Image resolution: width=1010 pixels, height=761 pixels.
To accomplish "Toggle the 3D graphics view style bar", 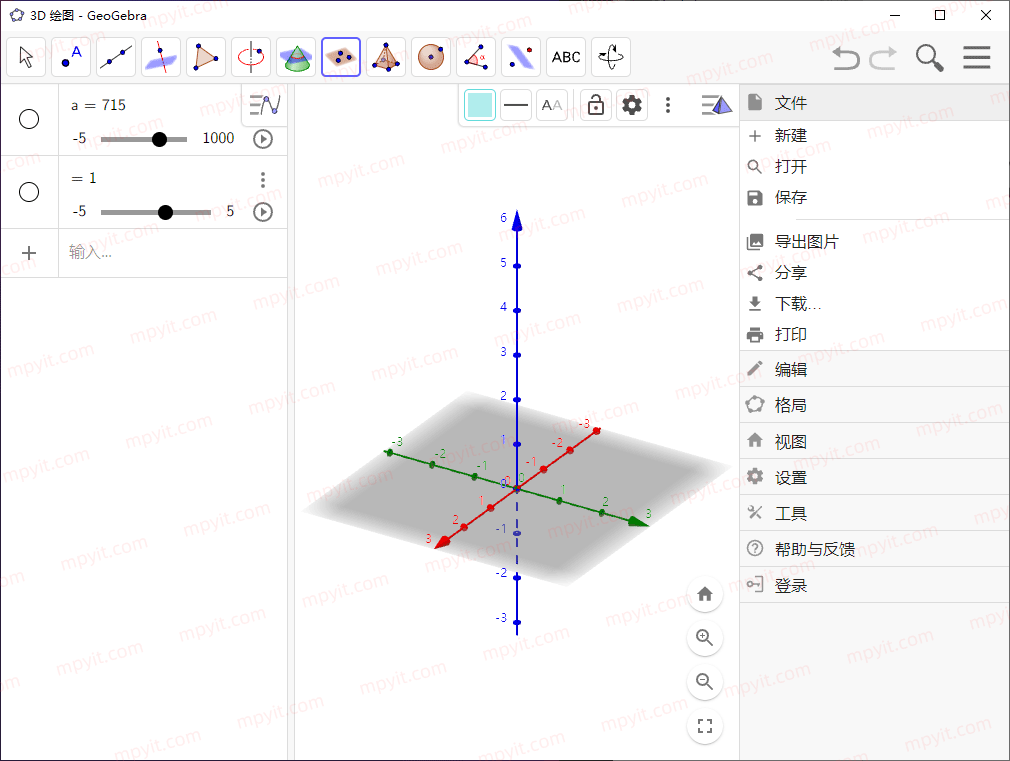I will (x=716, y=104).
